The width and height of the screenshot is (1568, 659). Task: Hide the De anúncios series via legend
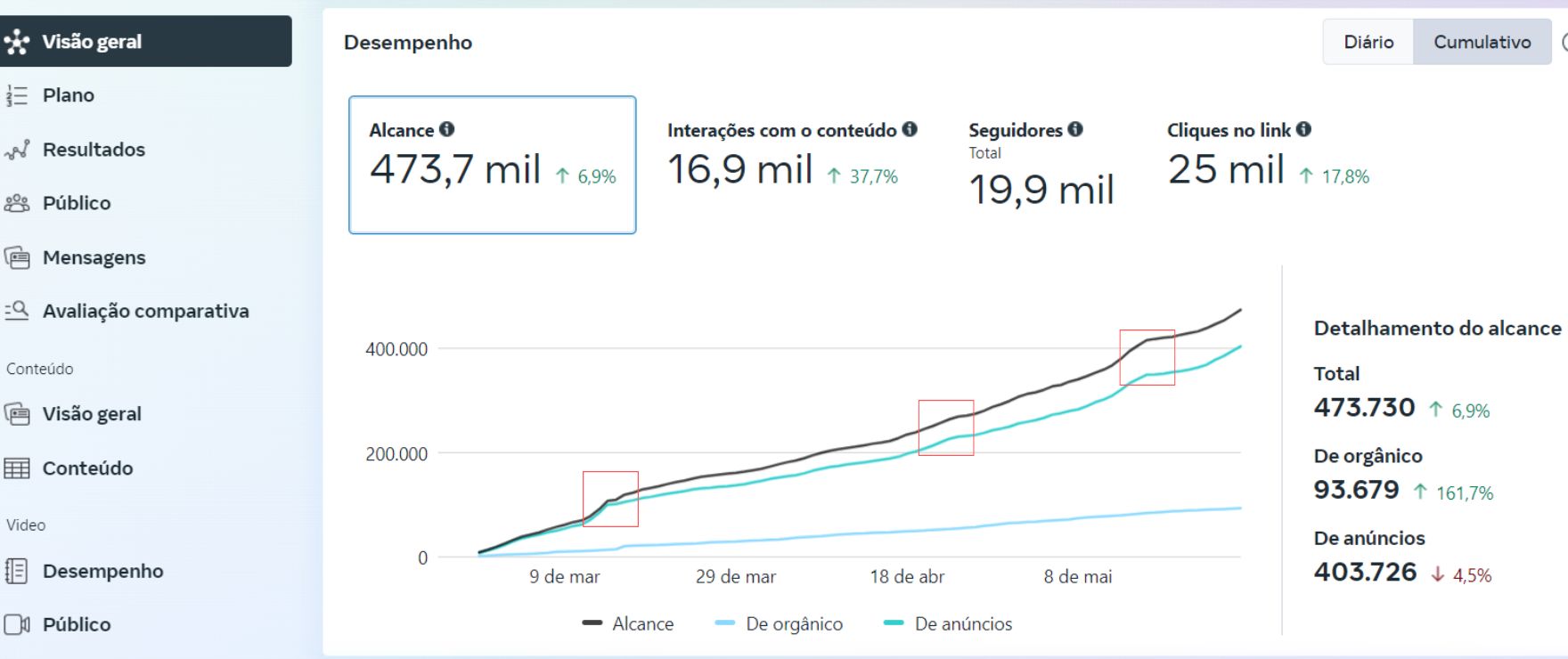pyautogui.click(x=948, y=623)
